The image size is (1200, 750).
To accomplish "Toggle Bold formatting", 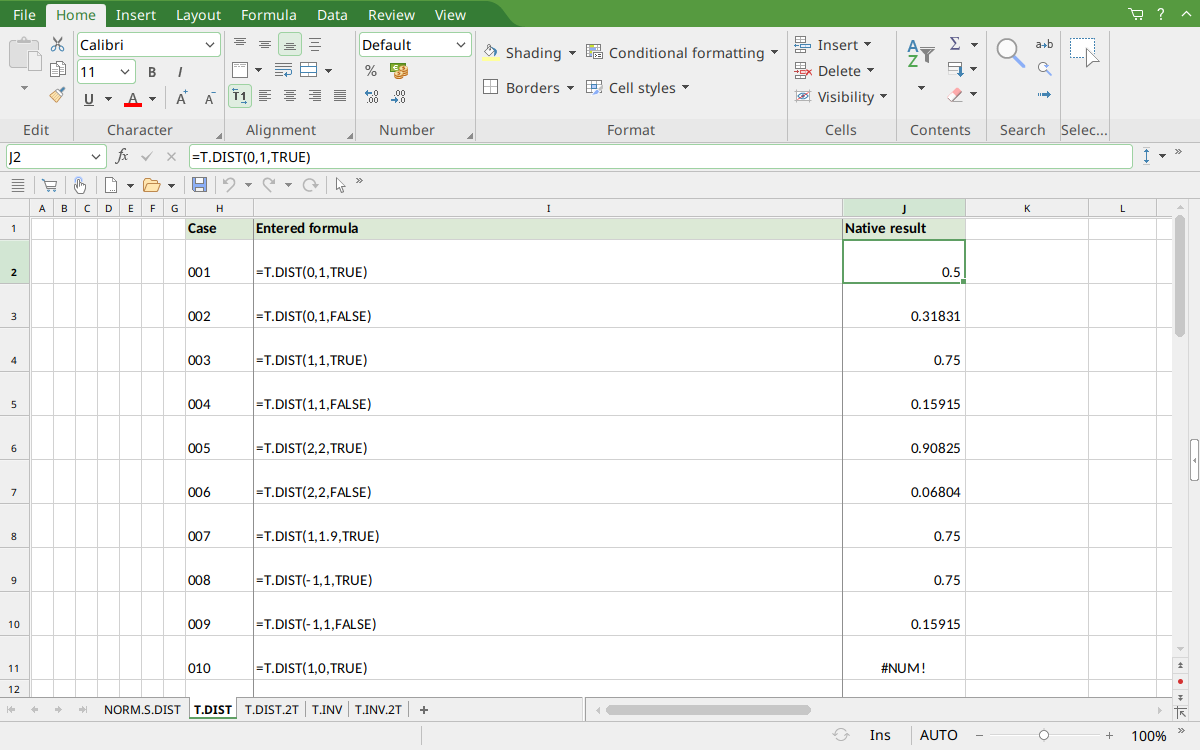I will coord(152,72).
